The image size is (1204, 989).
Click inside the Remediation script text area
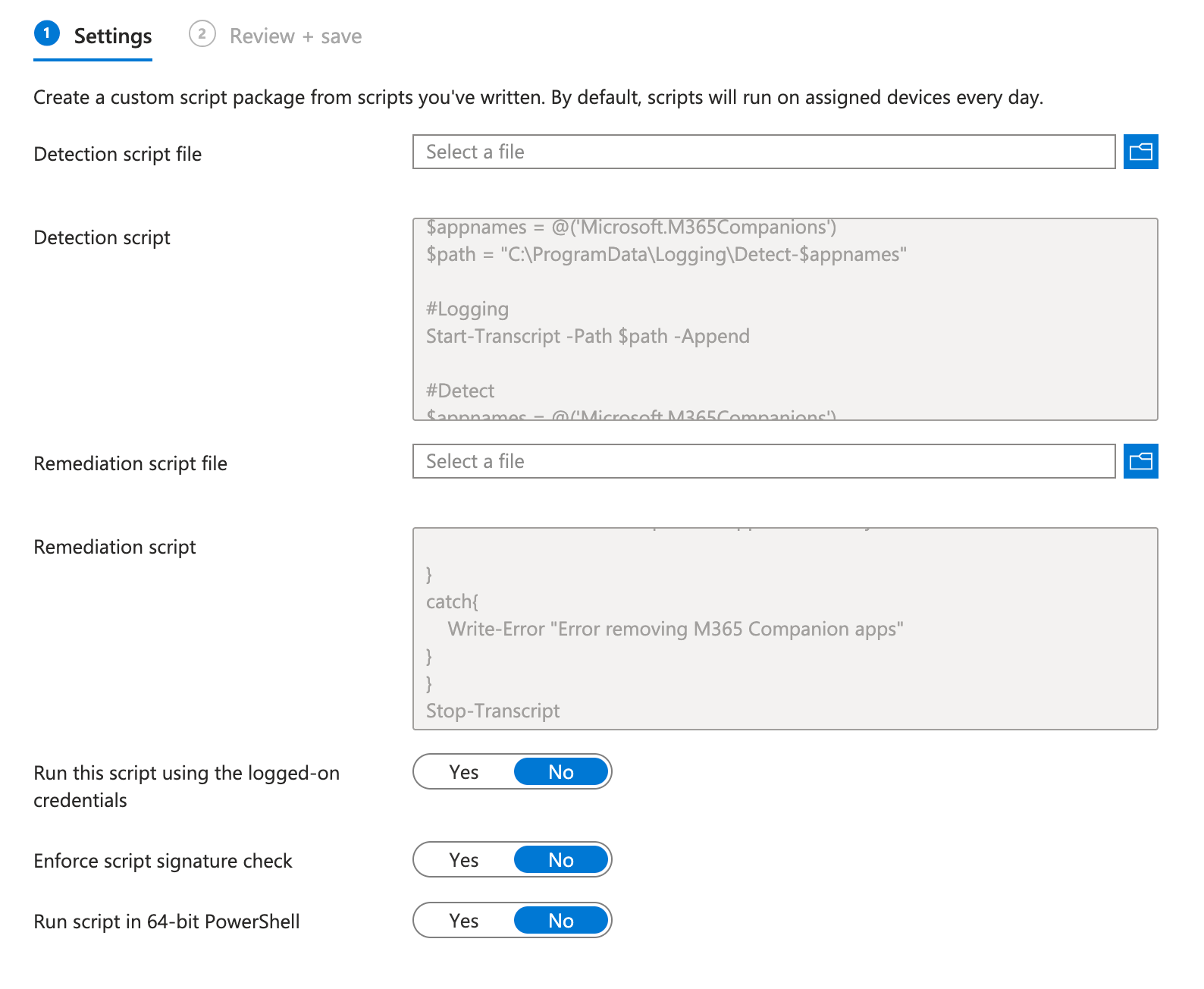click(785, 629)
